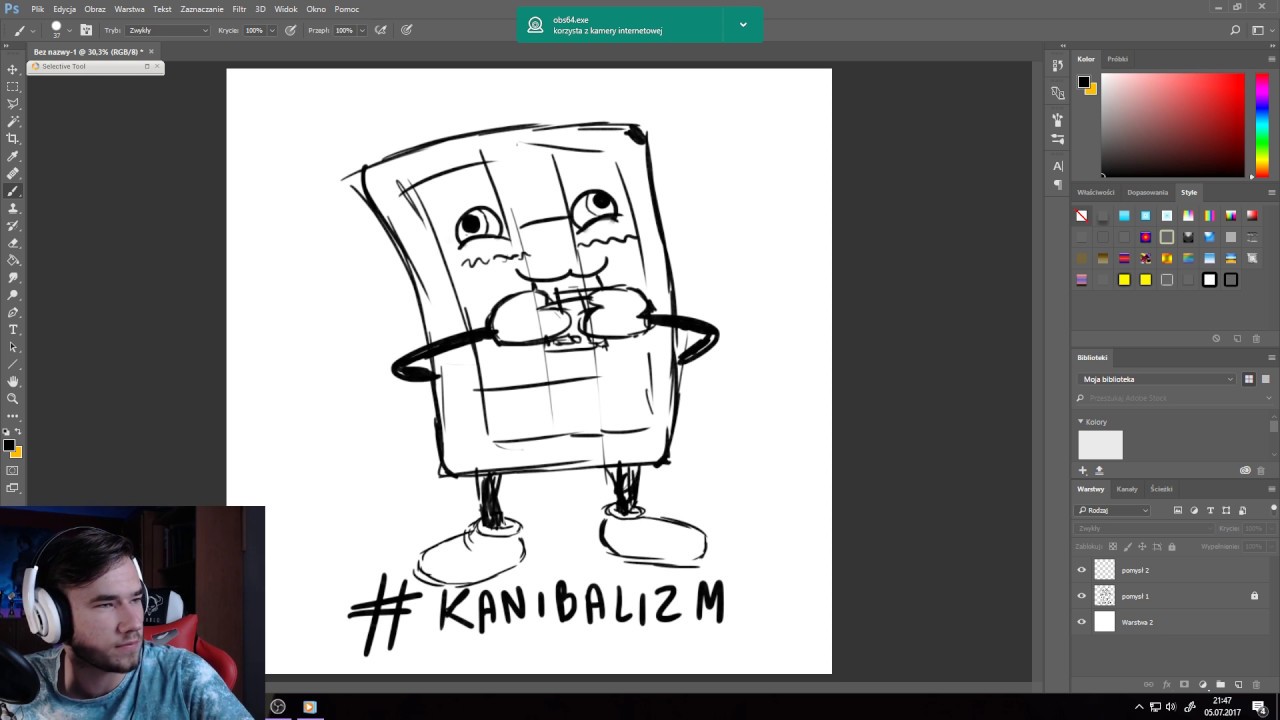This screenshot has height=720, width=1280.
Task: Create new layer group folder icon
Action: click(x=1220, y=685)
